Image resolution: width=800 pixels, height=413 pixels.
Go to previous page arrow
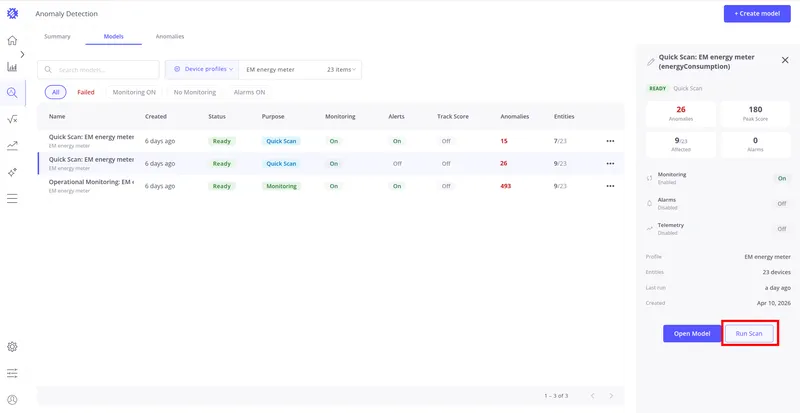click(x=592, y=396)
